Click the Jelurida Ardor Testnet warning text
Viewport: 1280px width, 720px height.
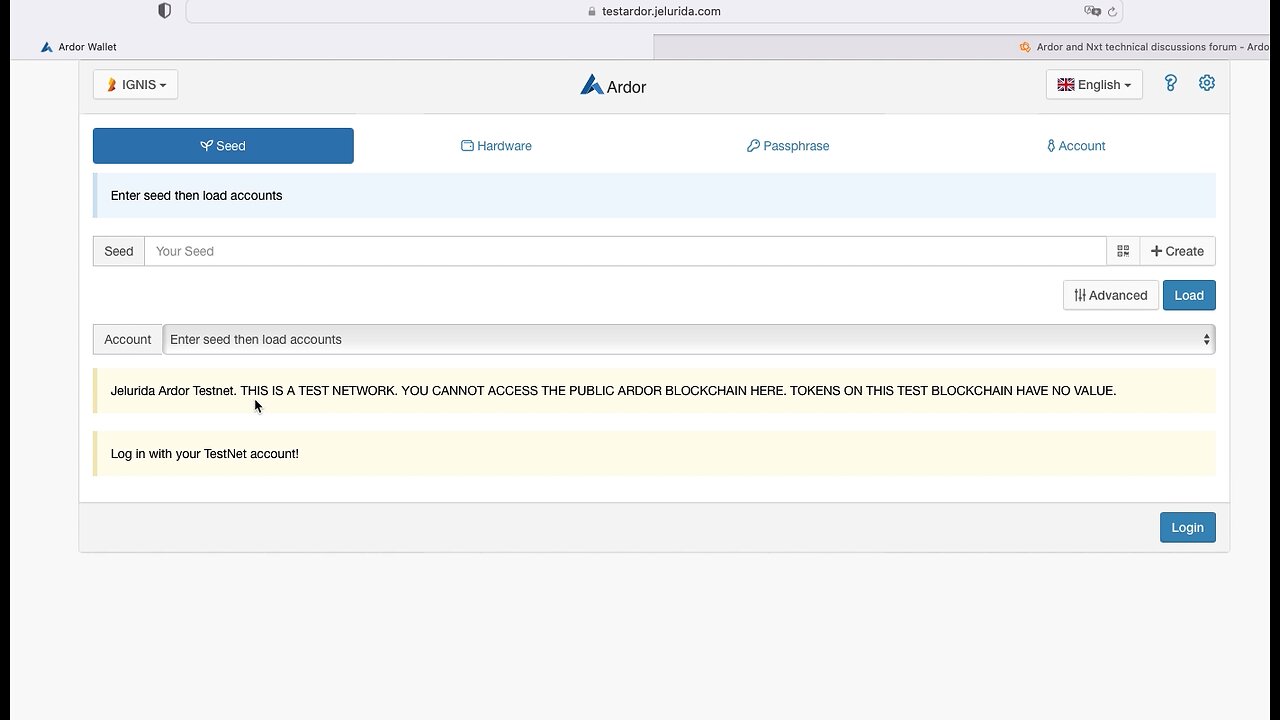[613, 390]
